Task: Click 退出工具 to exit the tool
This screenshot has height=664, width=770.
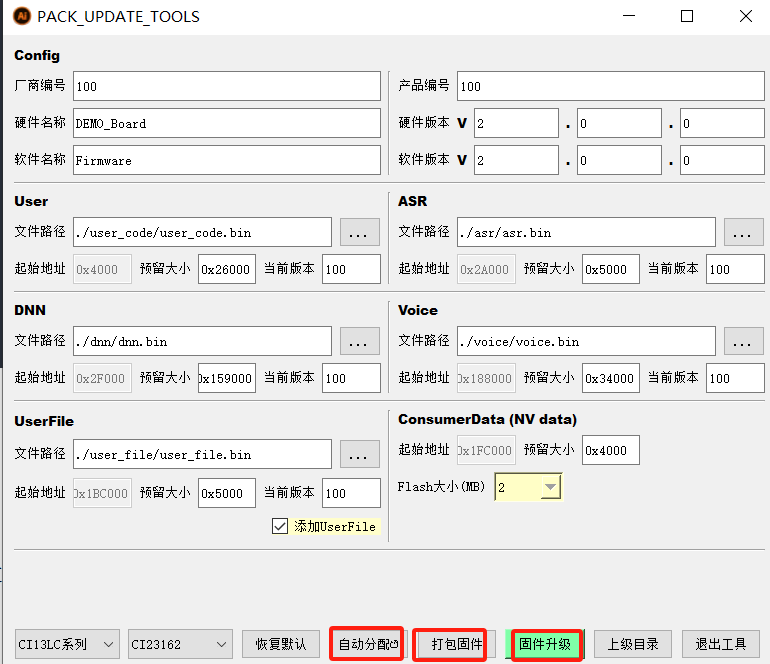Action: point(720,644)
